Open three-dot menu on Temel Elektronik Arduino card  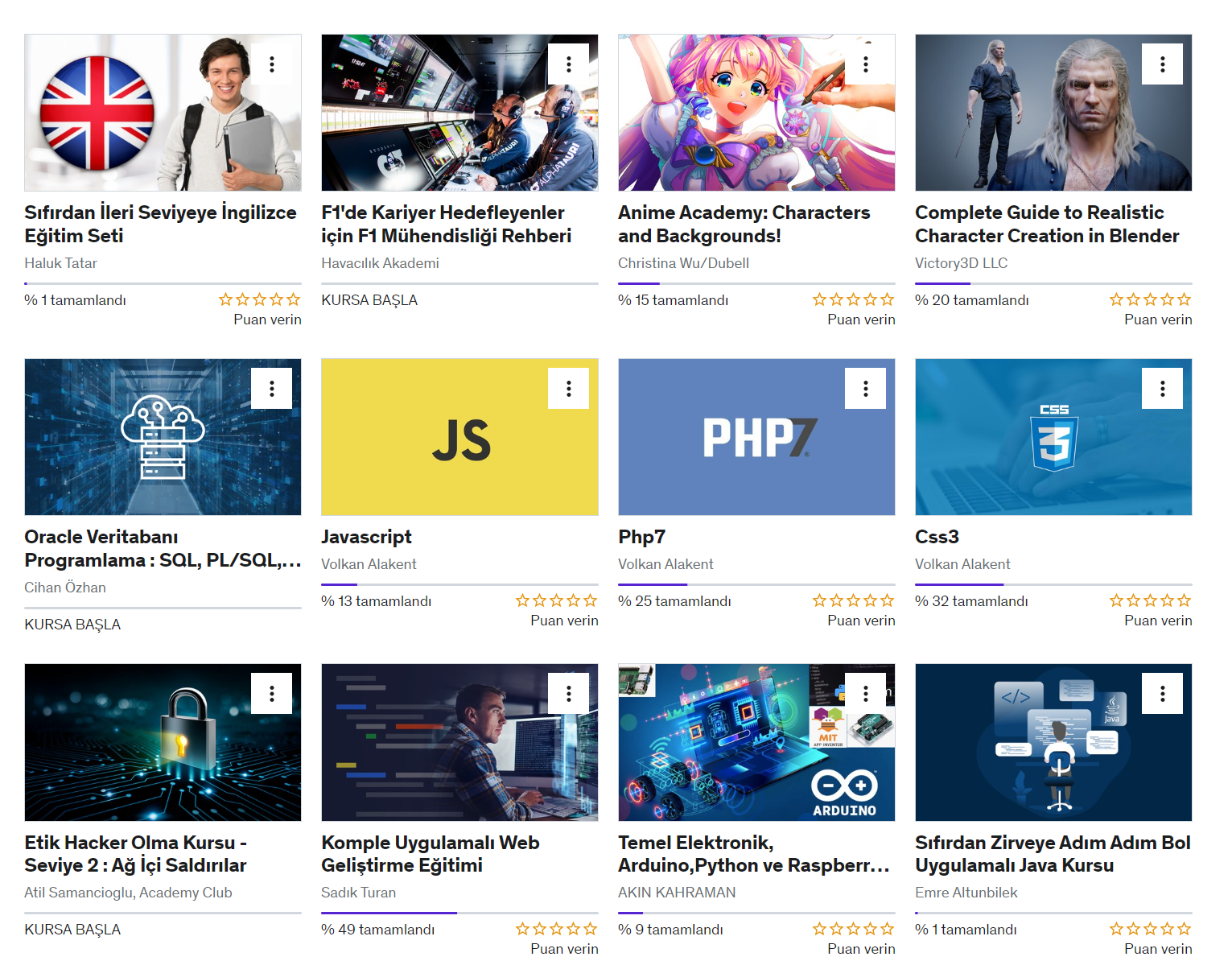[866, 694]
